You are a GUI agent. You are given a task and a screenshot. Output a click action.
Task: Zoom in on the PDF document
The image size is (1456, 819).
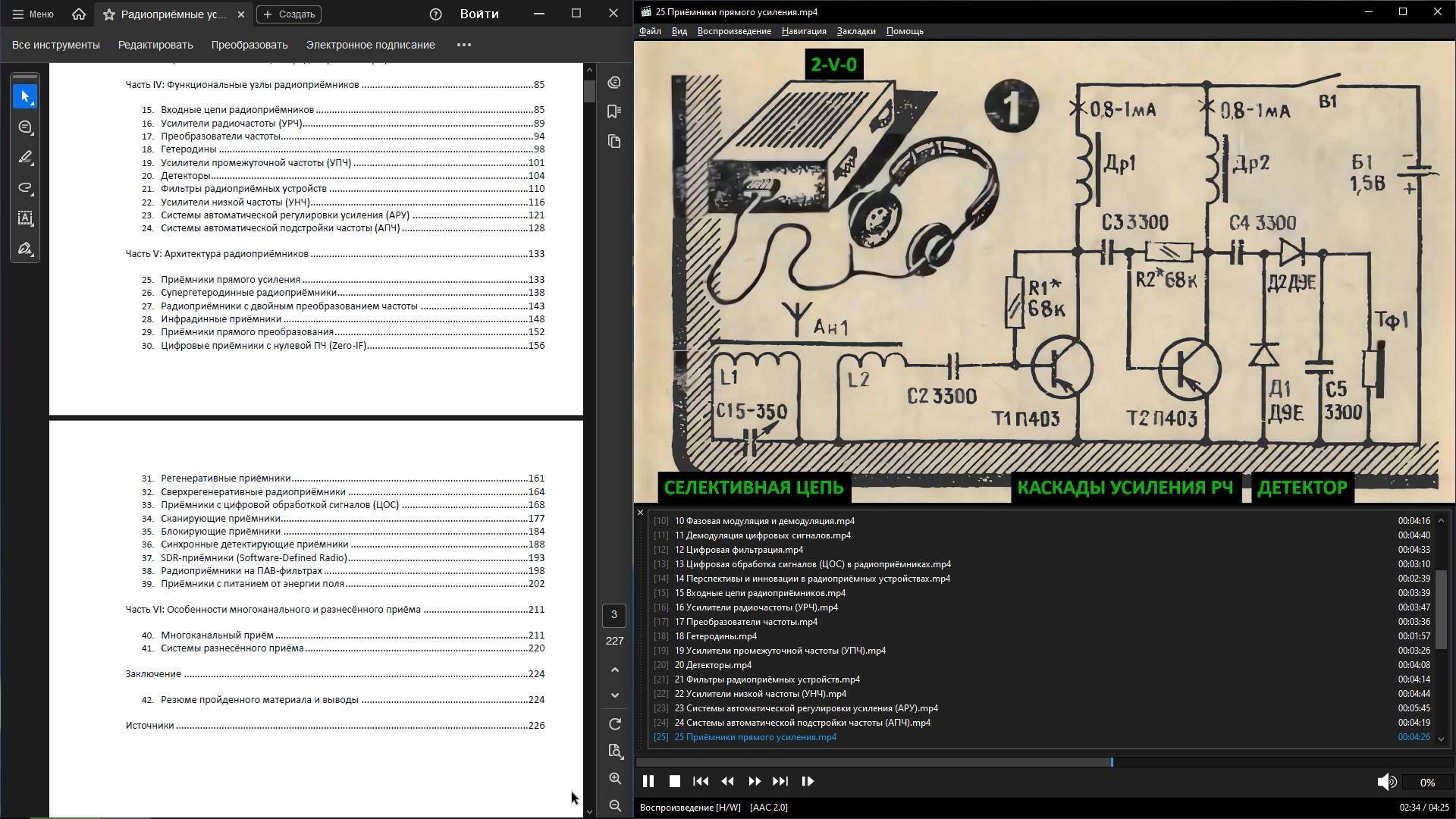615,779
